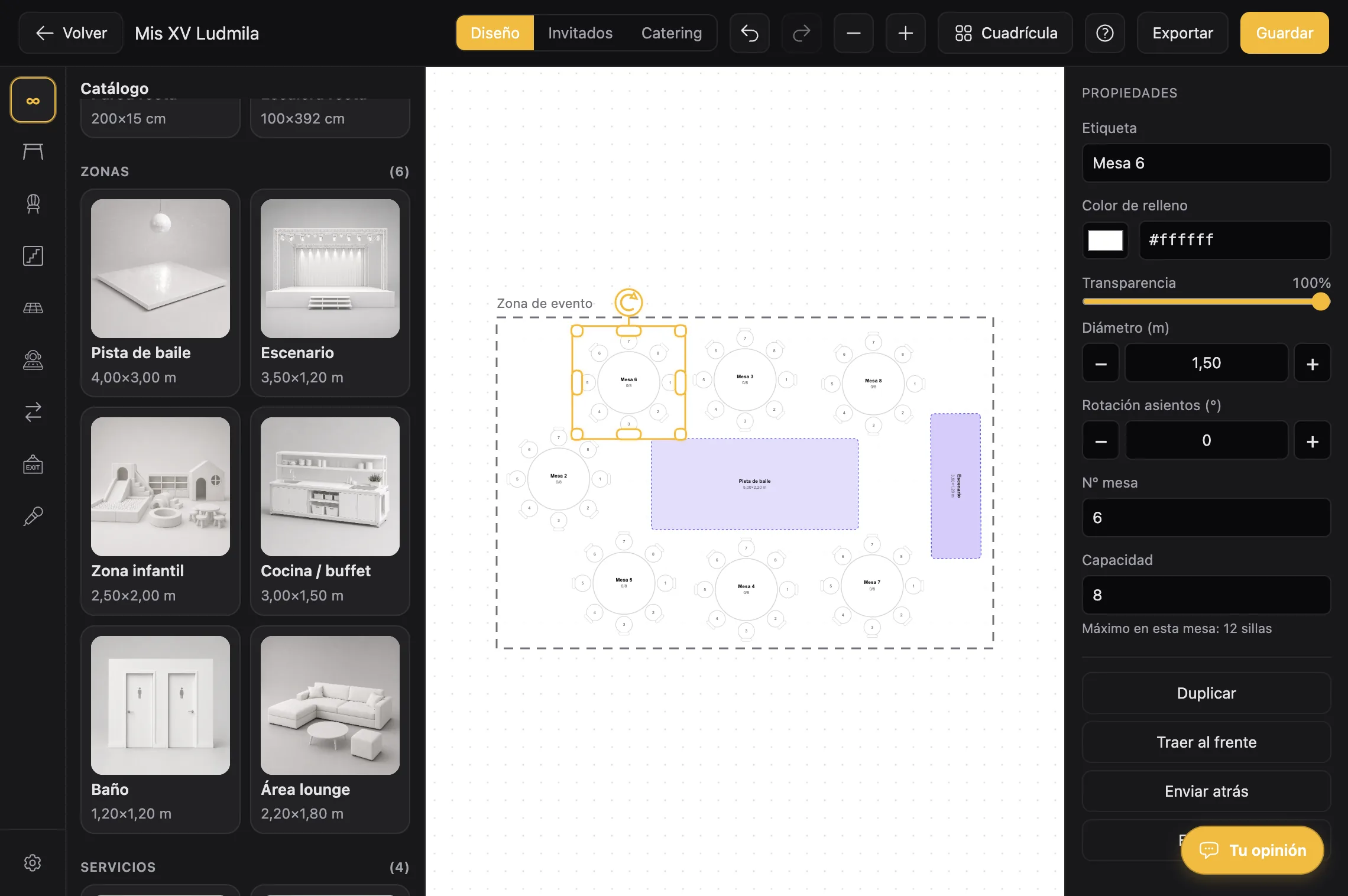Select Mesa 3 on the canvas
Viewport: 1348px width, 896px height.
(x=744, y=379)
